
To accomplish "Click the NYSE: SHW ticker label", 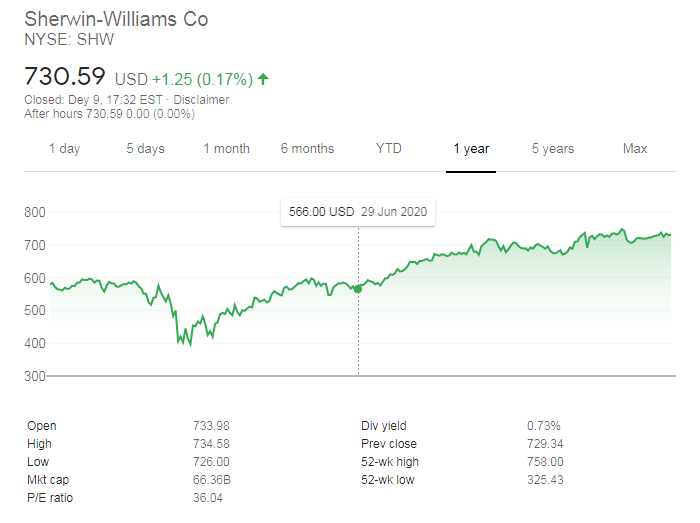I will pyautogui.click(x=66, y=40).
